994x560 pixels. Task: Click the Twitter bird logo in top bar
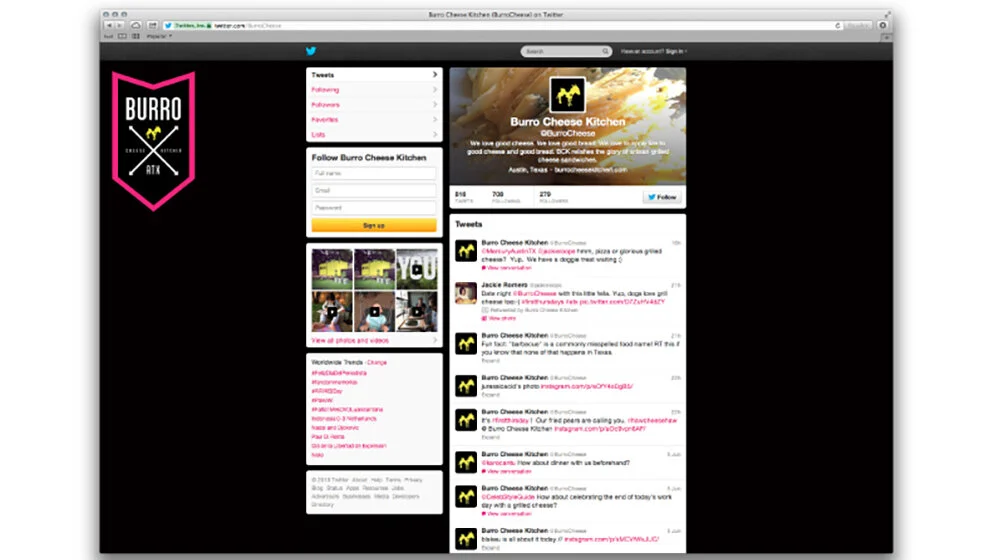[x=311, y=51]
